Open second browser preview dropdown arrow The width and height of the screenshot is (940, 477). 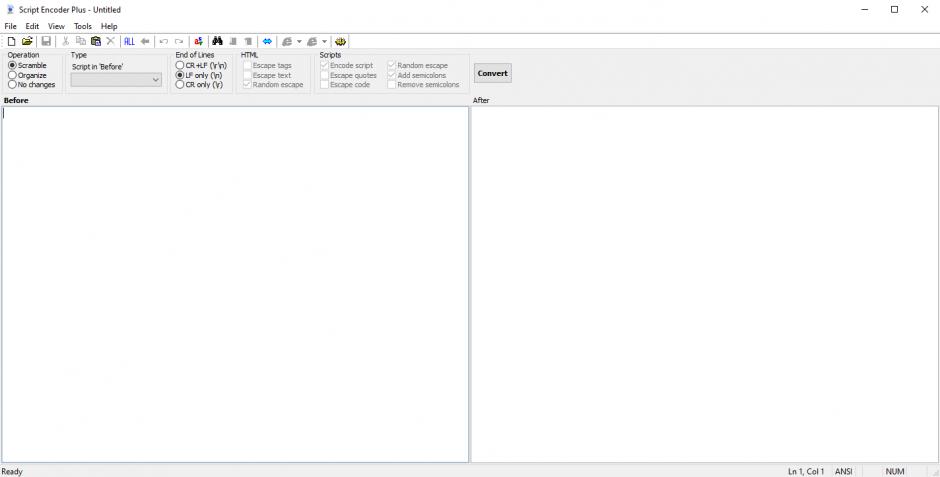tap(324, 42)
